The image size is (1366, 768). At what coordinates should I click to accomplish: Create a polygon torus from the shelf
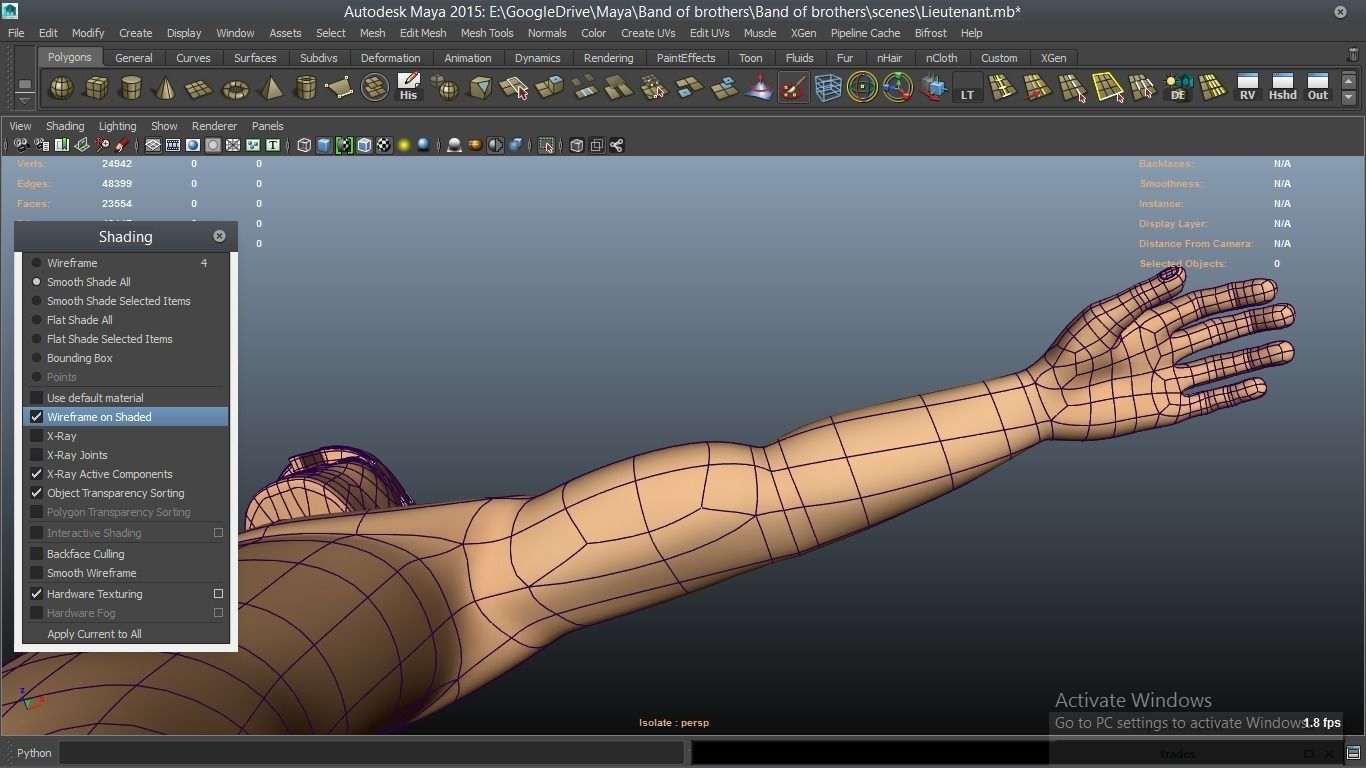(x=235, y=89)
